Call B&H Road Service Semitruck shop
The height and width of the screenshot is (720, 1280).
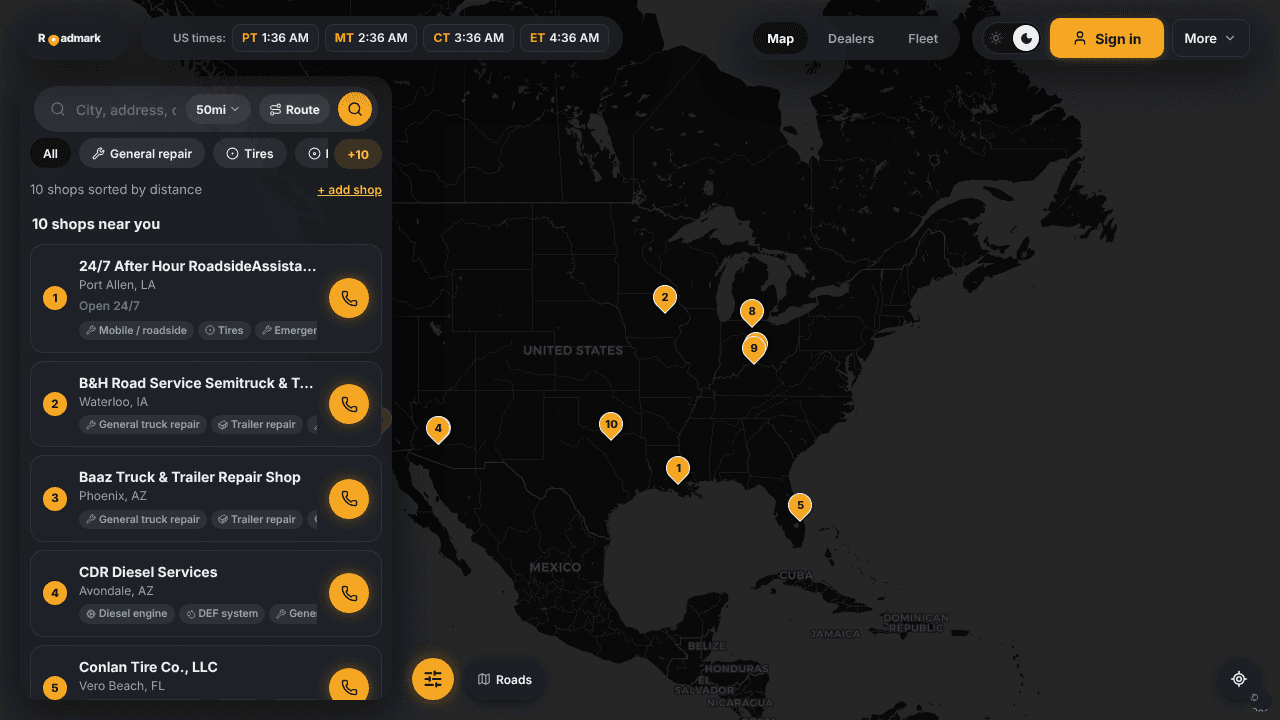pos(349,404)
